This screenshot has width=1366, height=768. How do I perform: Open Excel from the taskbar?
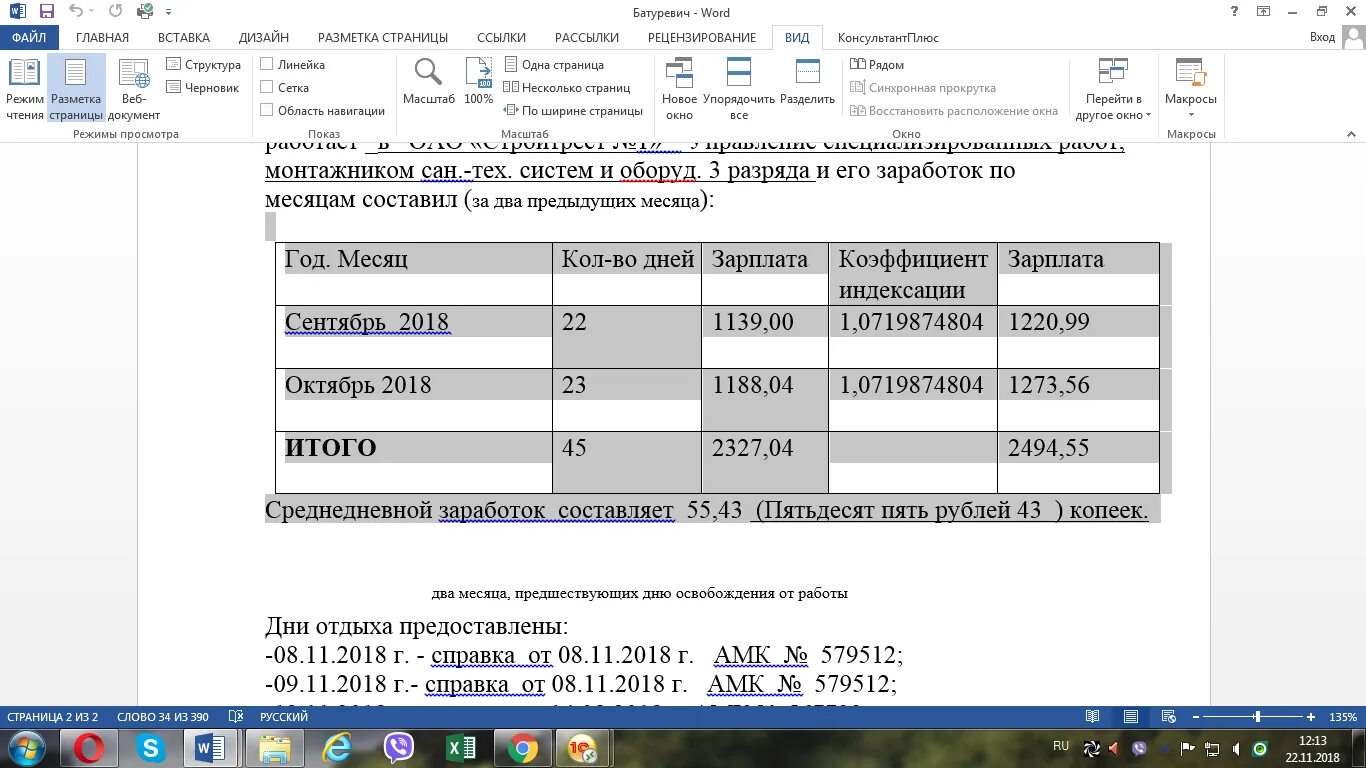click(x=461, y=748)
